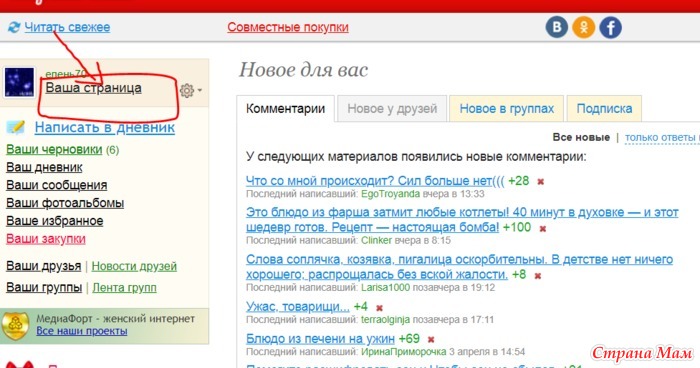This screenshot has height=368, width=700.
Task: Open Ваши сообщения
Action: point(56,185)
